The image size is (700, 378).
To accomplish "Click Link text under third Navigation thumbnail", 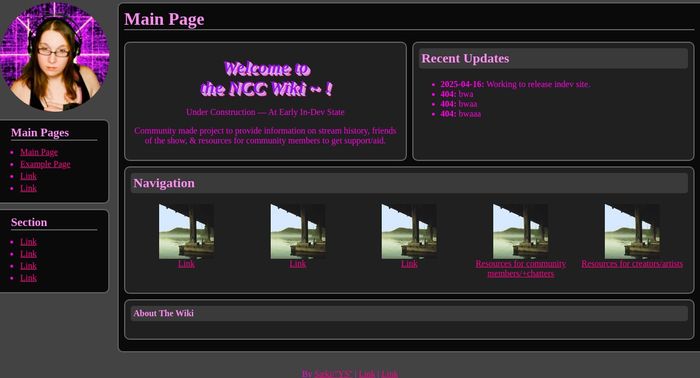I will click(x=409, y=264).
